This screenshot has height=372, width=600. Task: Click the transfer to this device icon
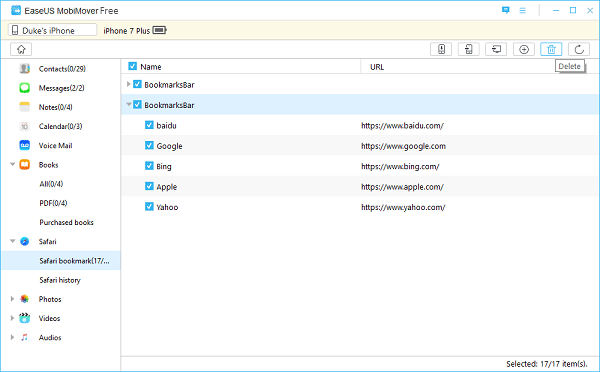(x=441, y=49)
